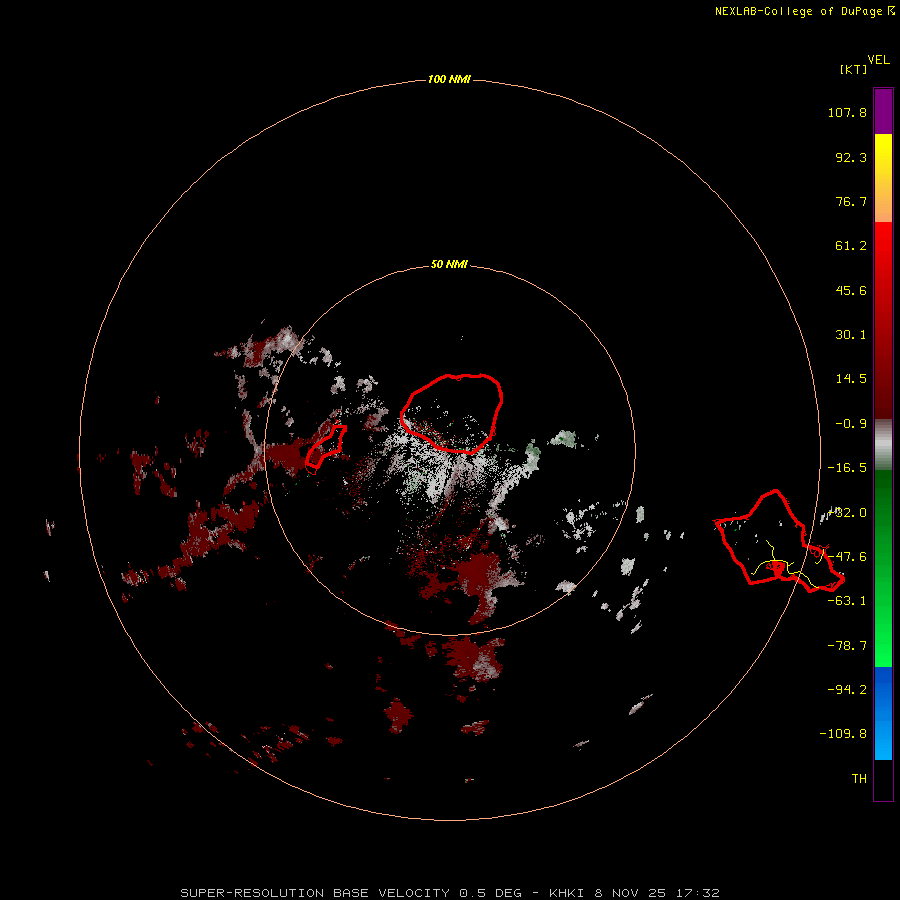The height and width of the screenshot is (900, 900).
Task: Click the -0.9 velocity scale value
Action: click(x=851, y=424)
